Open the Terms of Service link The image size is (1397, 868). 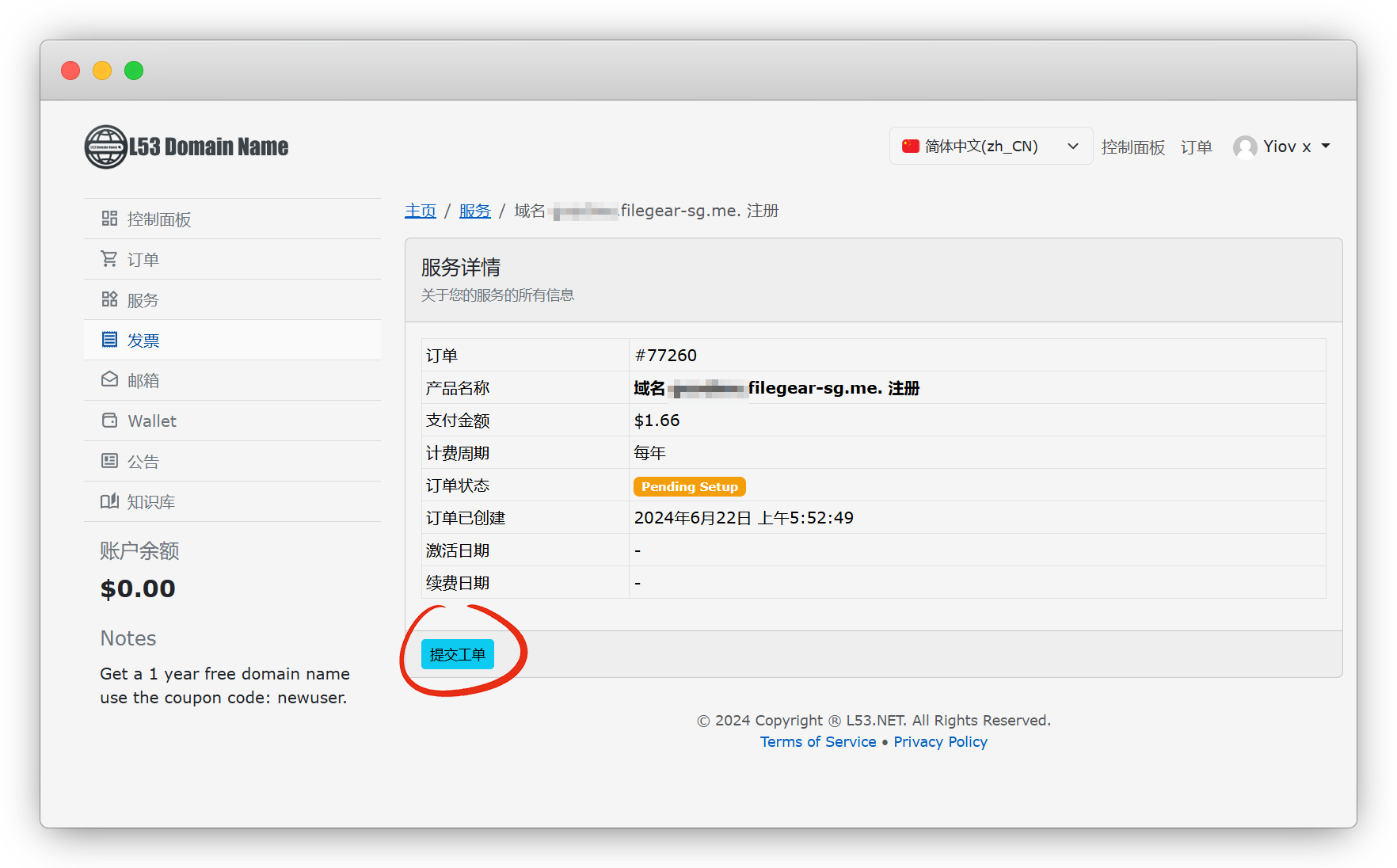coord(818,742)
